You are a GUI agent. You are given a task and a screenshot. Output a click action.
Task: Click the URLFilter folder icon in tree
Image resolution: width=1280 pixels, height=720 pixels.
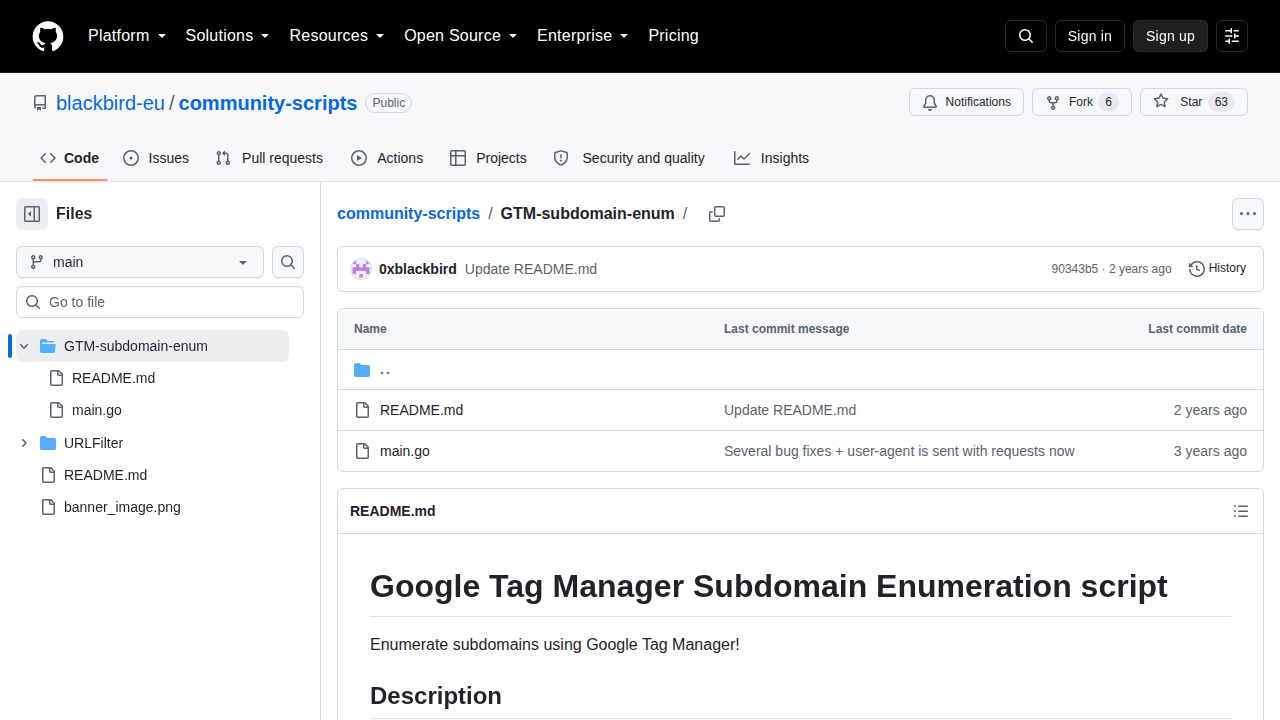click(48, 443)
